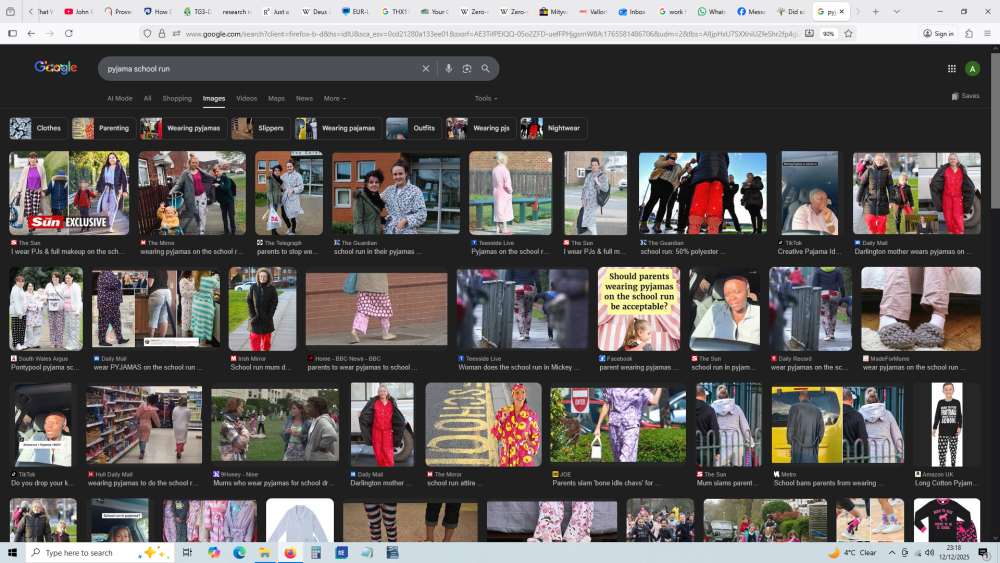Switch to the Shopping search tab

click(177, 99)
